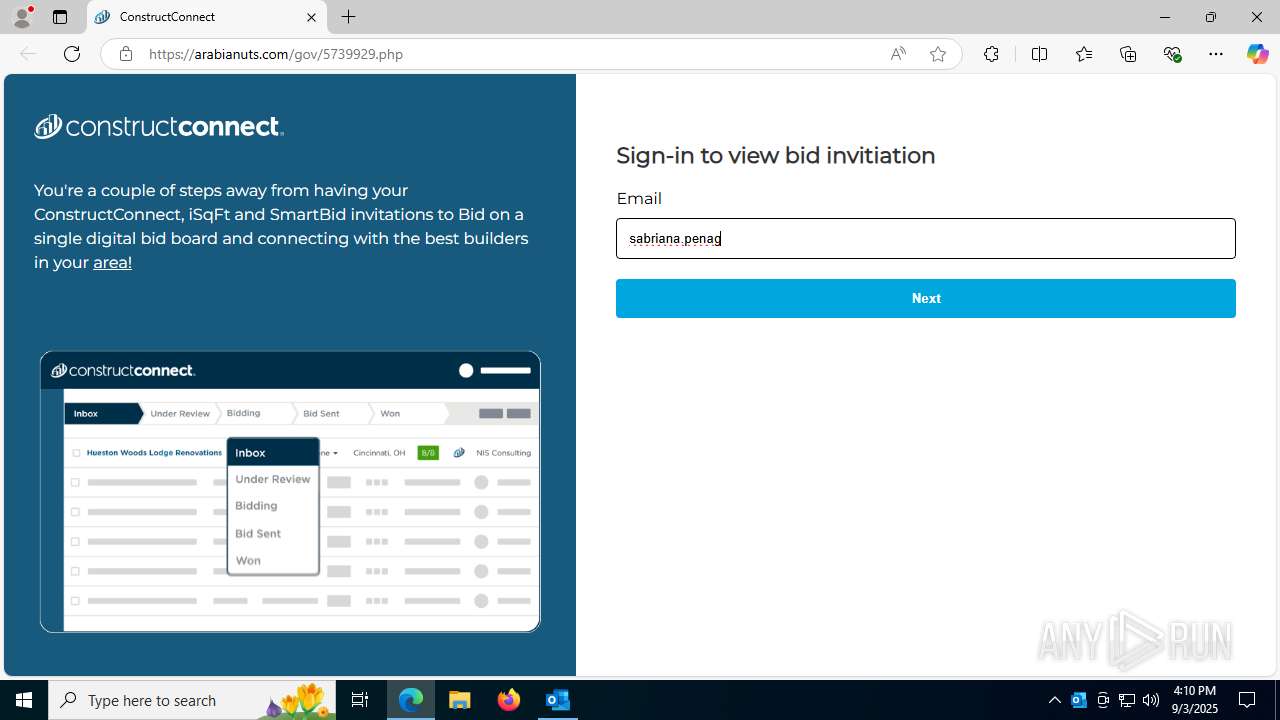1280x720 pixels.
Task: Open Browser essentials icon
Action: (x=1172, y=54)
